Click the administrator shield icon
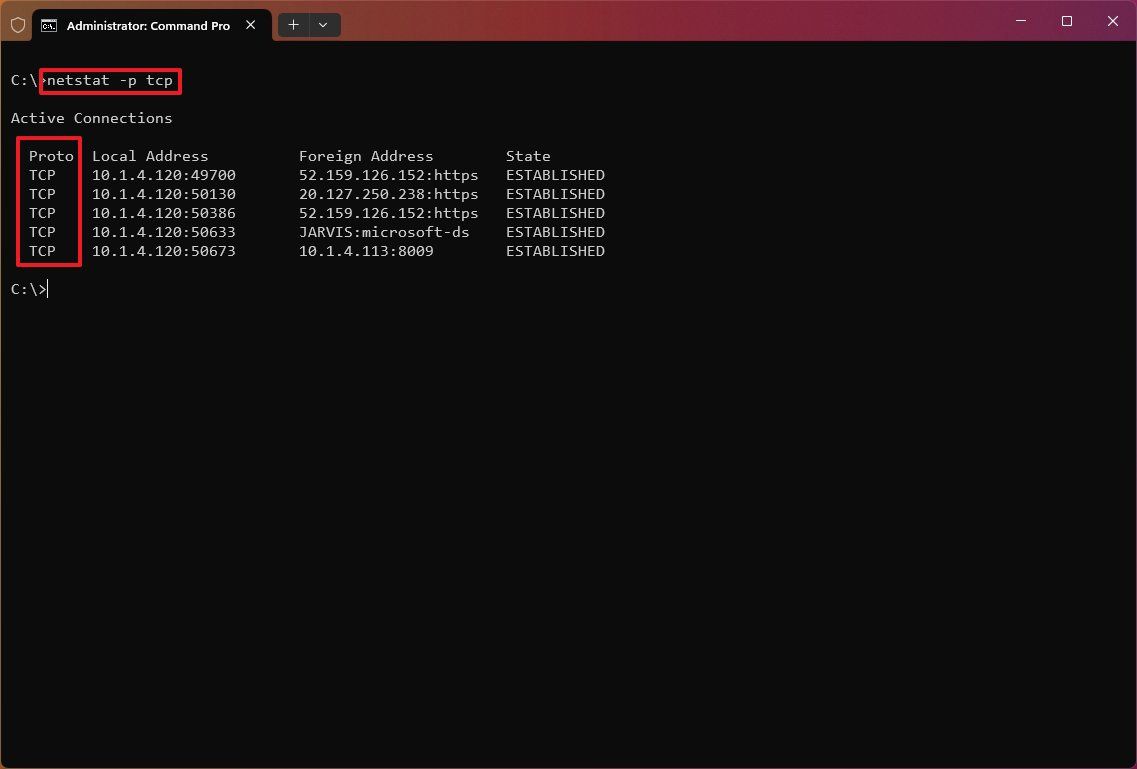This screenshot has width=1137, height=769. (x=17, y=24)
